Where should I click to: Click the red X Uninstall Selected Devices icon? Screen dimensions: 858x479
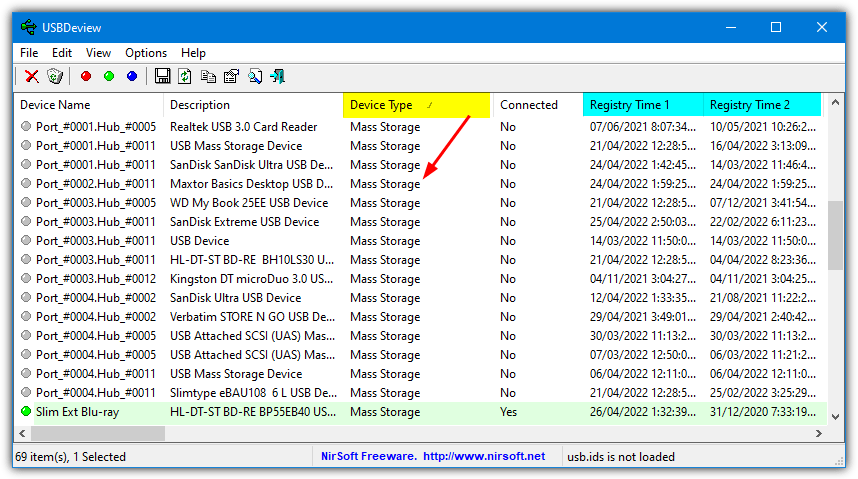pos(32,76)
